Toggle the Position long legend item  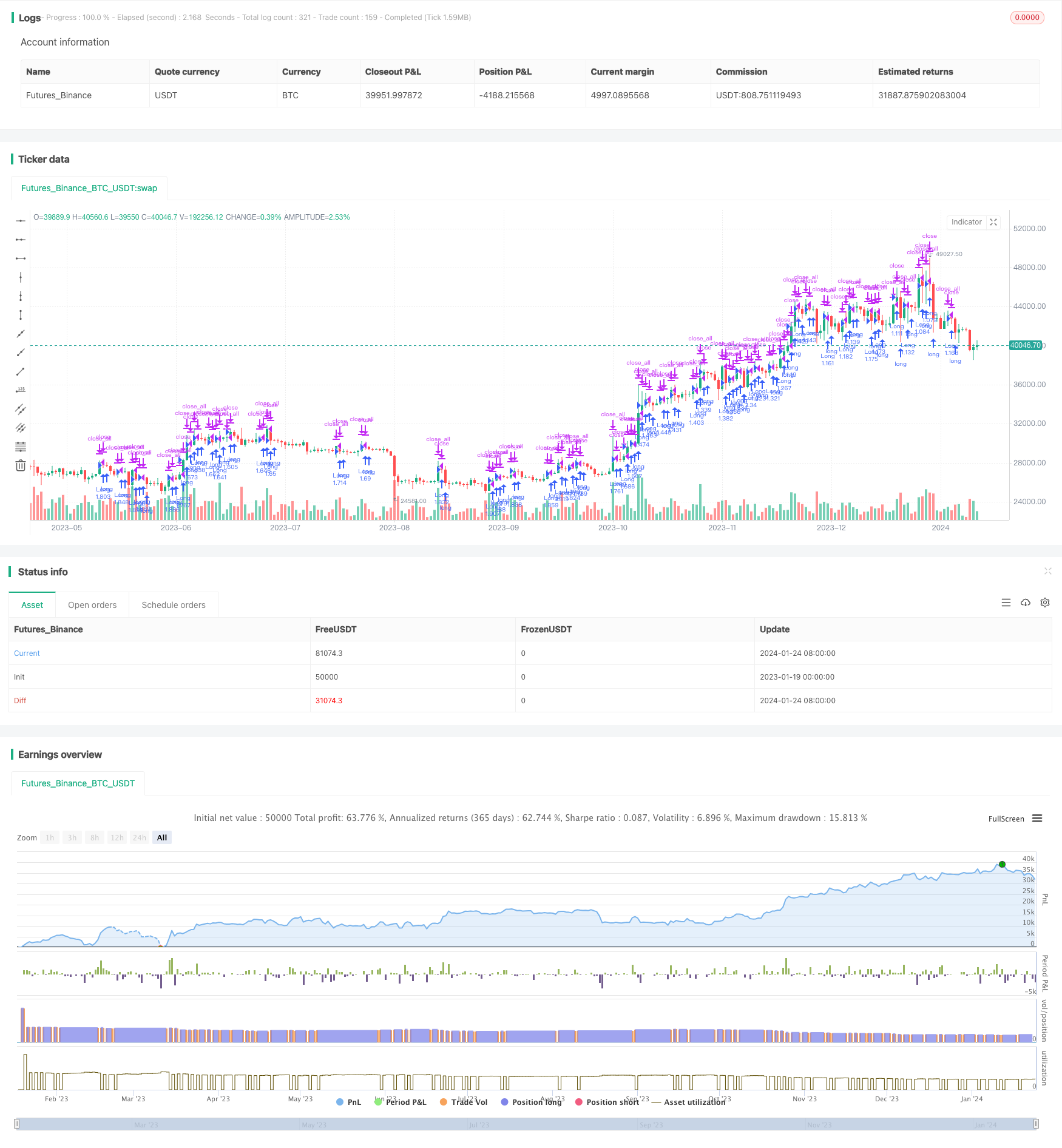tap(531, 1102)
